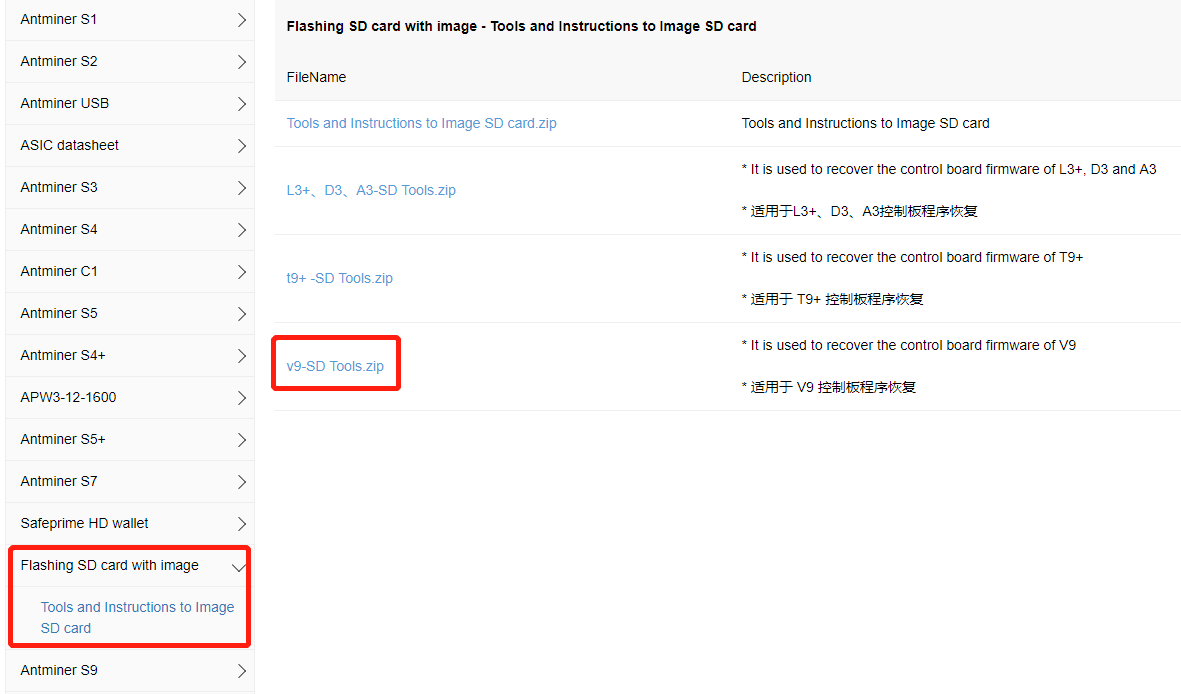
Task: Download the t9+ -SD Tools archive
Action: coord(337,278)
